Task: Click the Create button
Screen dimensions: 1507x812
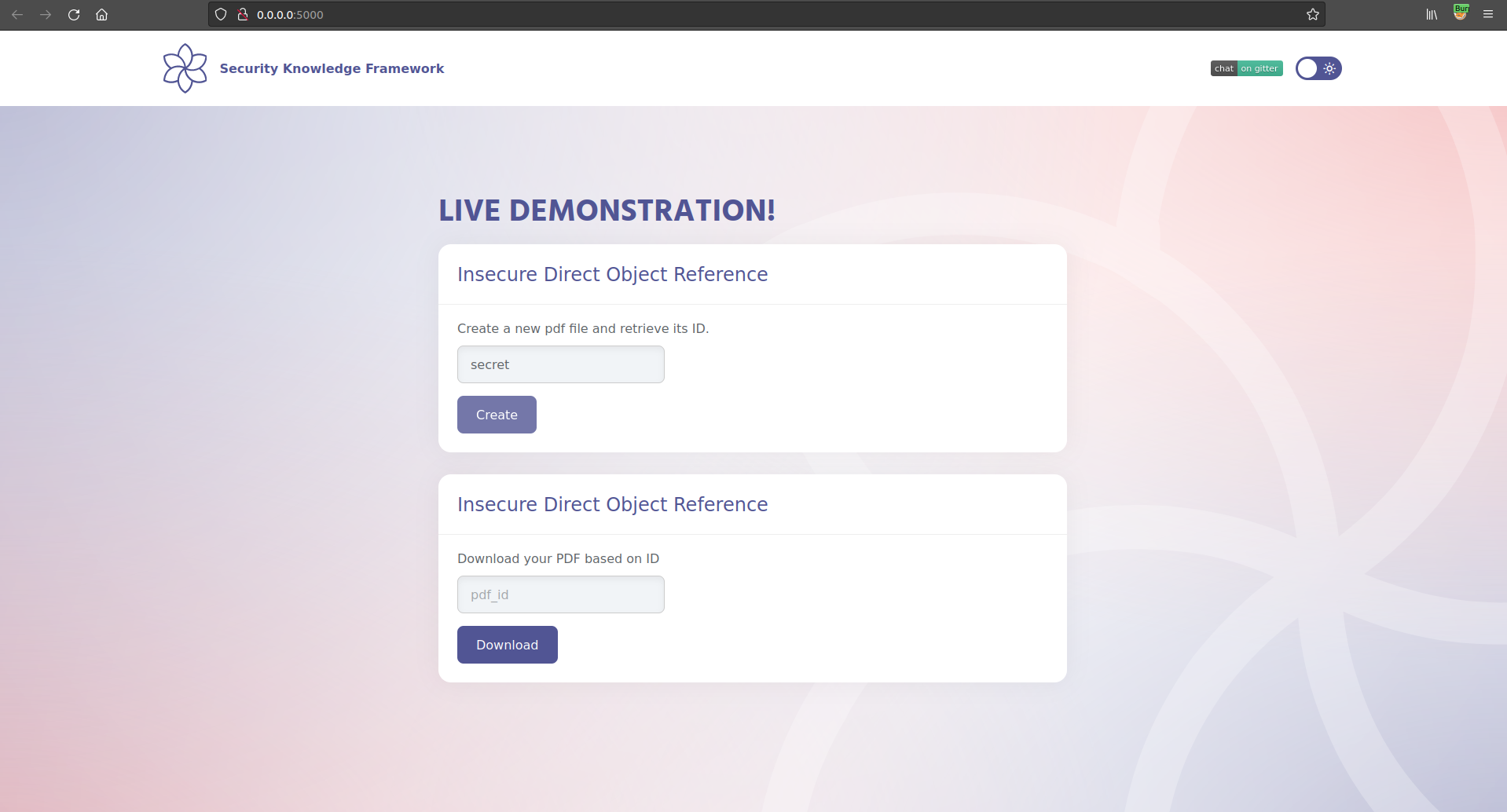Action: click(x=497, y=415)
